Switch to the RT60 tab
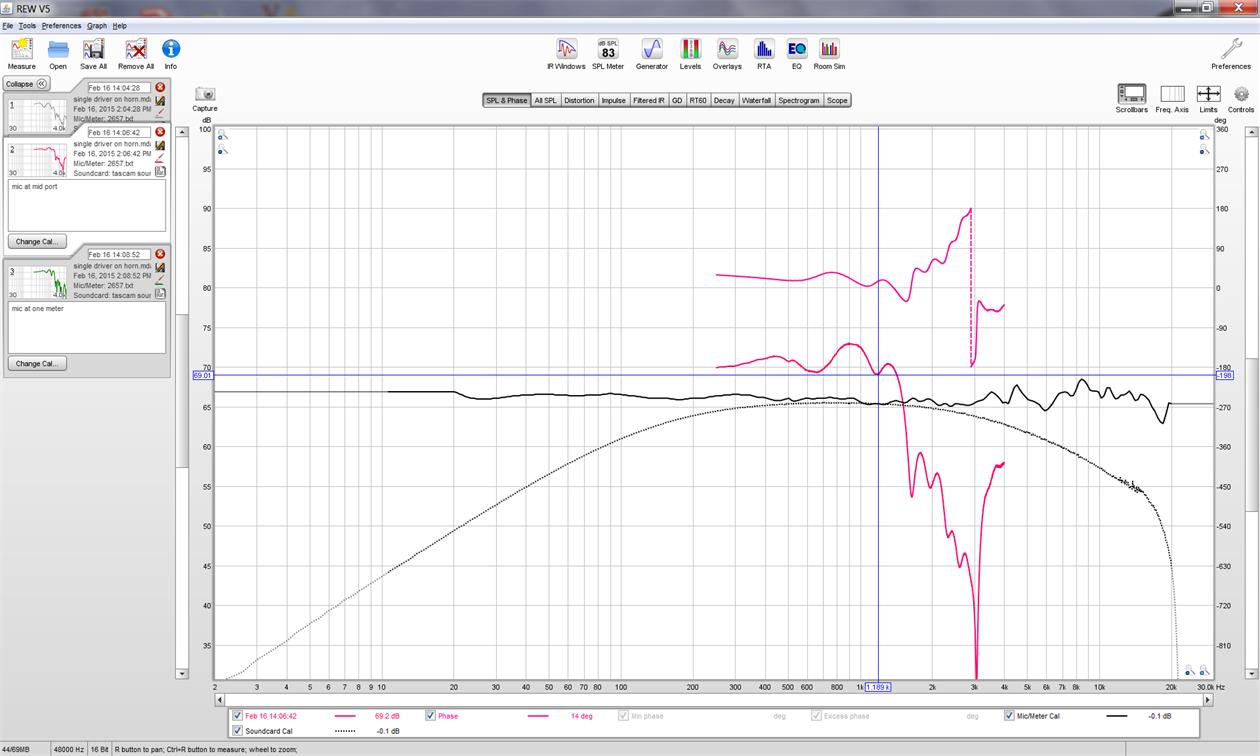The width and height of the screenshot is (1260, 756). [x=698, y=101]
